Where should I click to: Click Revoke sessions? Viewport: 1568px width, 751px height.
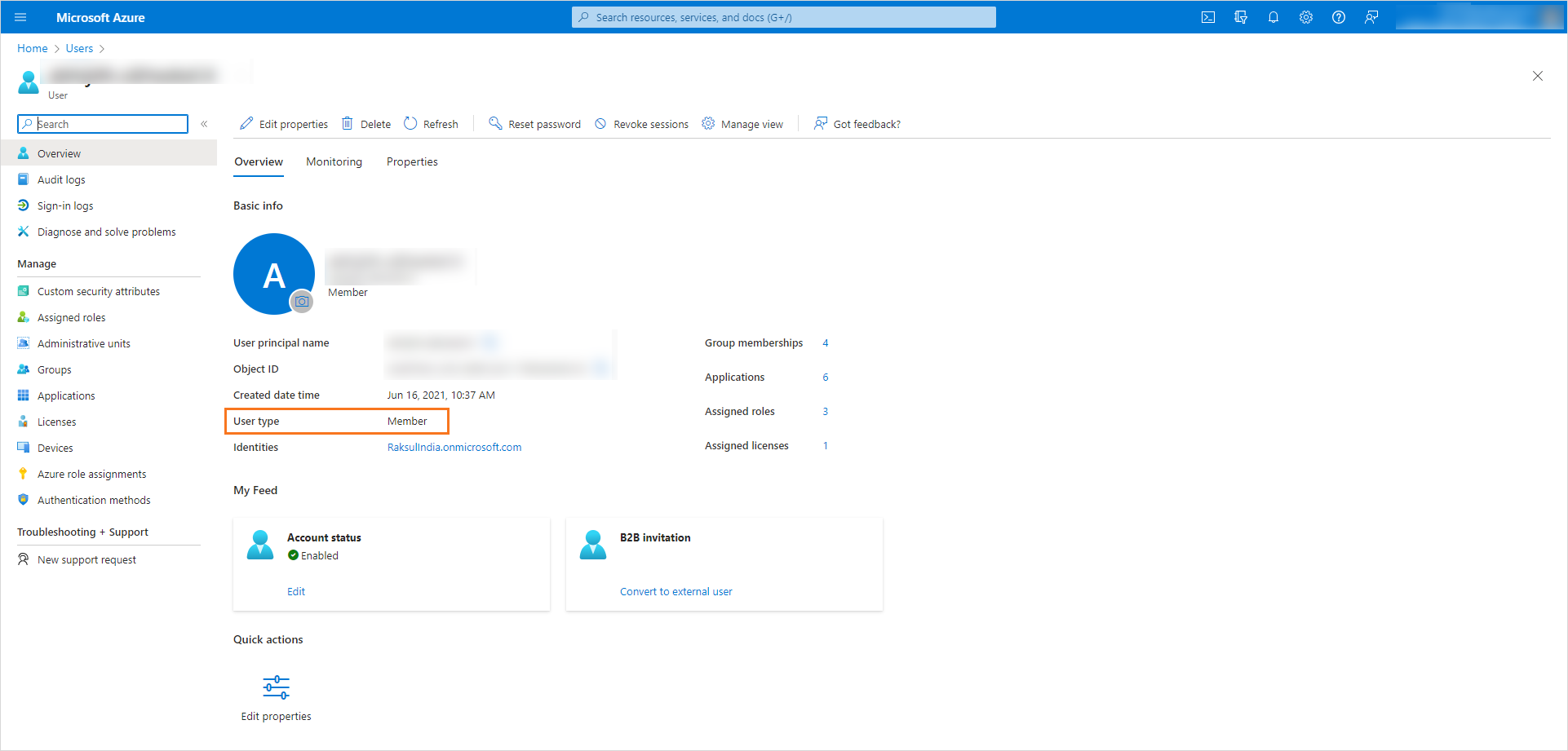(642, 124)
